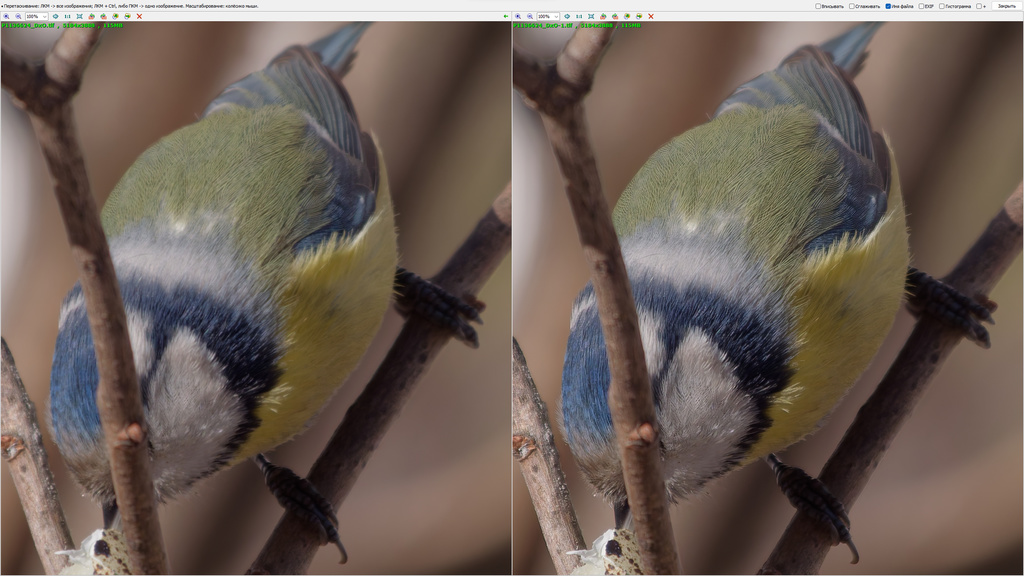Viewport: 1024px width, 576px height.
Task: Click zoom out icon on left panel
Action: click(18, 16)
